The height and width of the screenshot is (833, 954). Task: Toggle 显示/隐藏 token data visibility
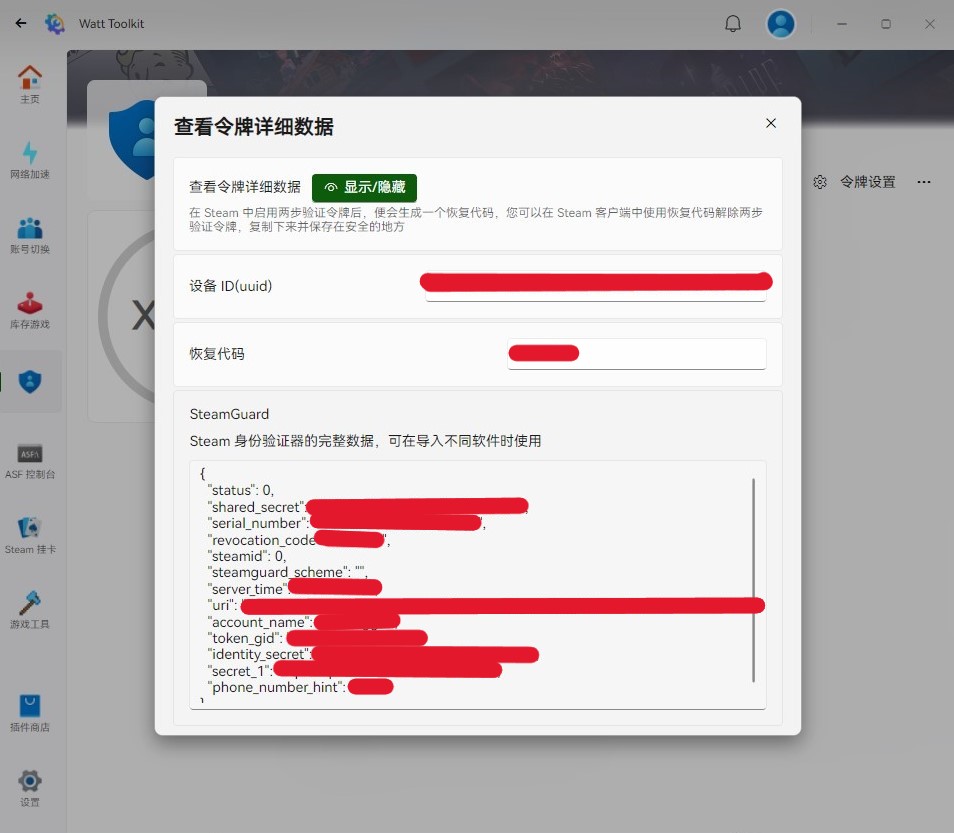coord(364,187)
